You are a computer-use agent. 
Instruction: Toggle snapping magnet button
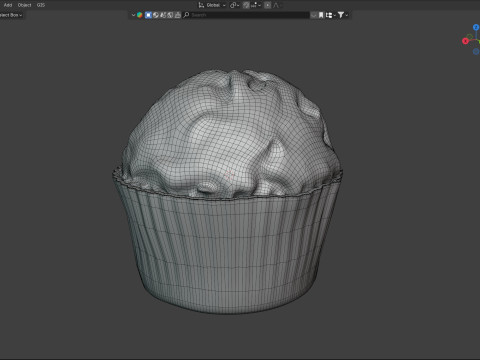[246, 5]
